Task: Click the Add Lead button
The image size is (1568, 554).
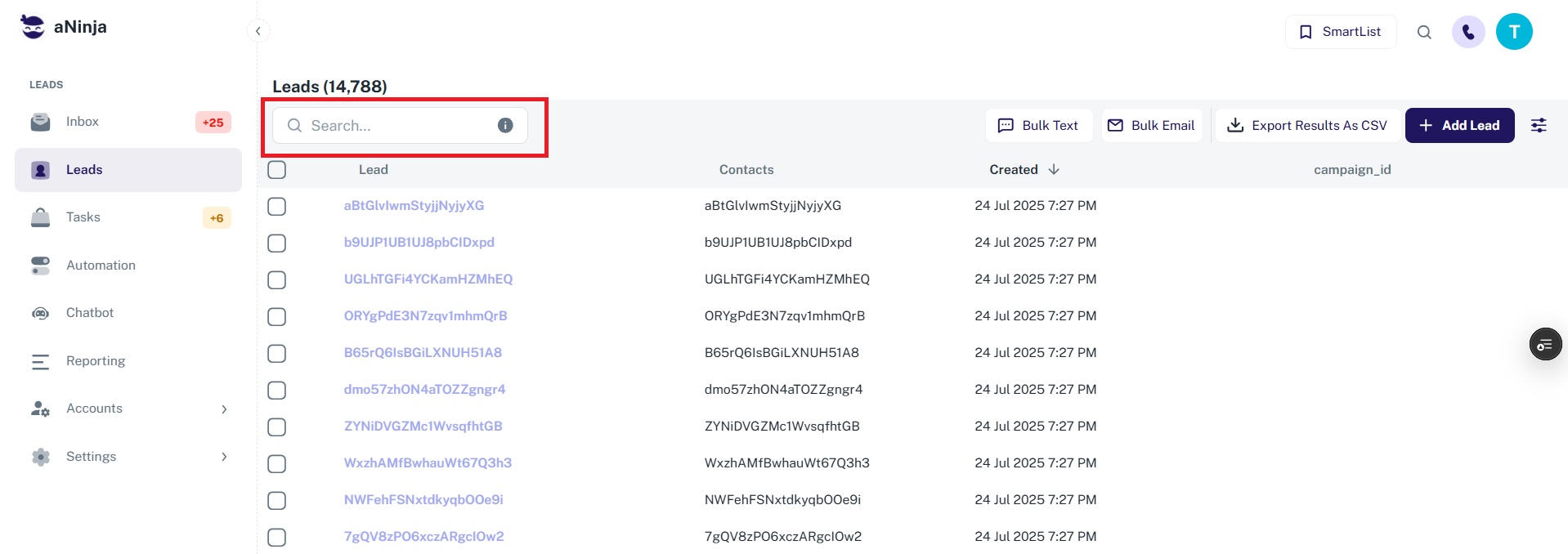Action: (x=1458, y=125)
